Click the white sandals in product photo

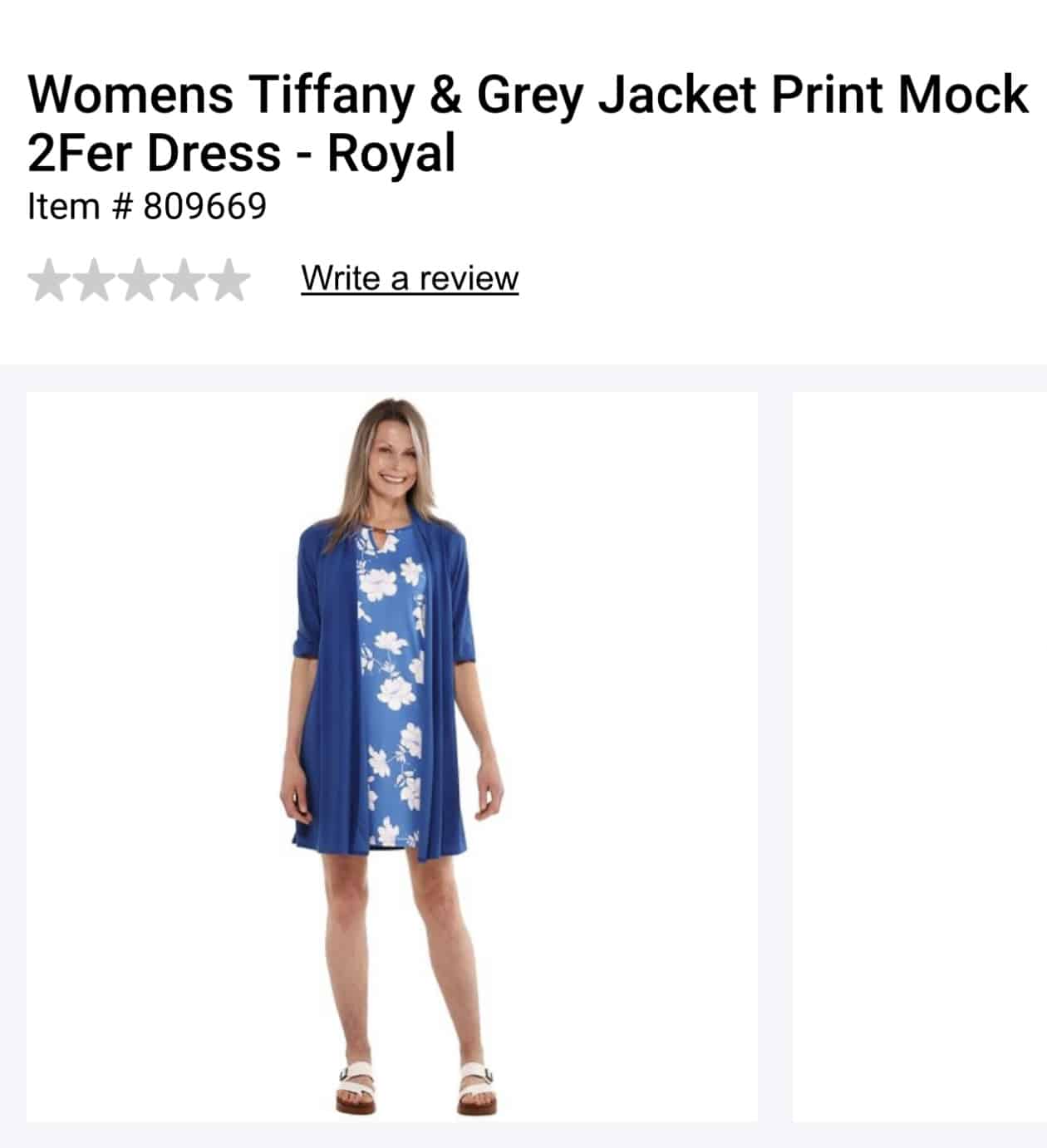pos(417,1087)
